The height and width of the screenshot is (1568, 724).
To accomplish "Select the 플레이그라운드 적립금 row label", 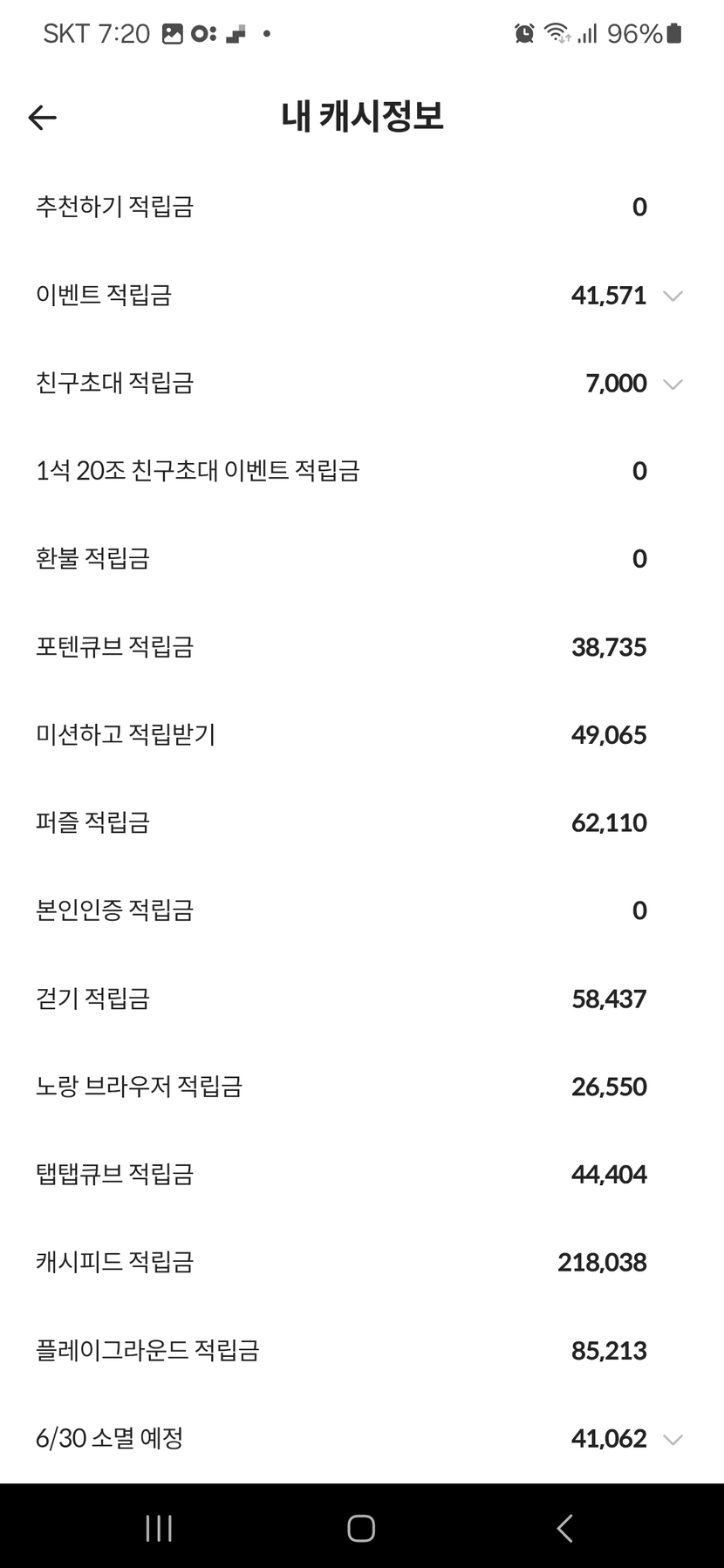I will pyautogui.click(x=147, y=1350).
